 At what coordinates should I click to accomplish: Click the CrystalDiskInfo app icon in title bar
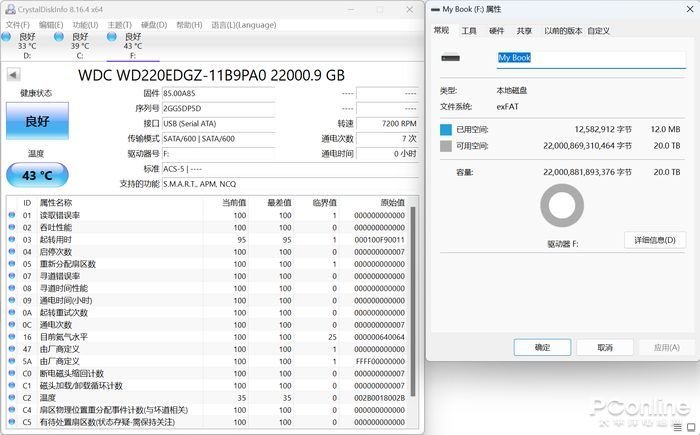tap(10, 9)
